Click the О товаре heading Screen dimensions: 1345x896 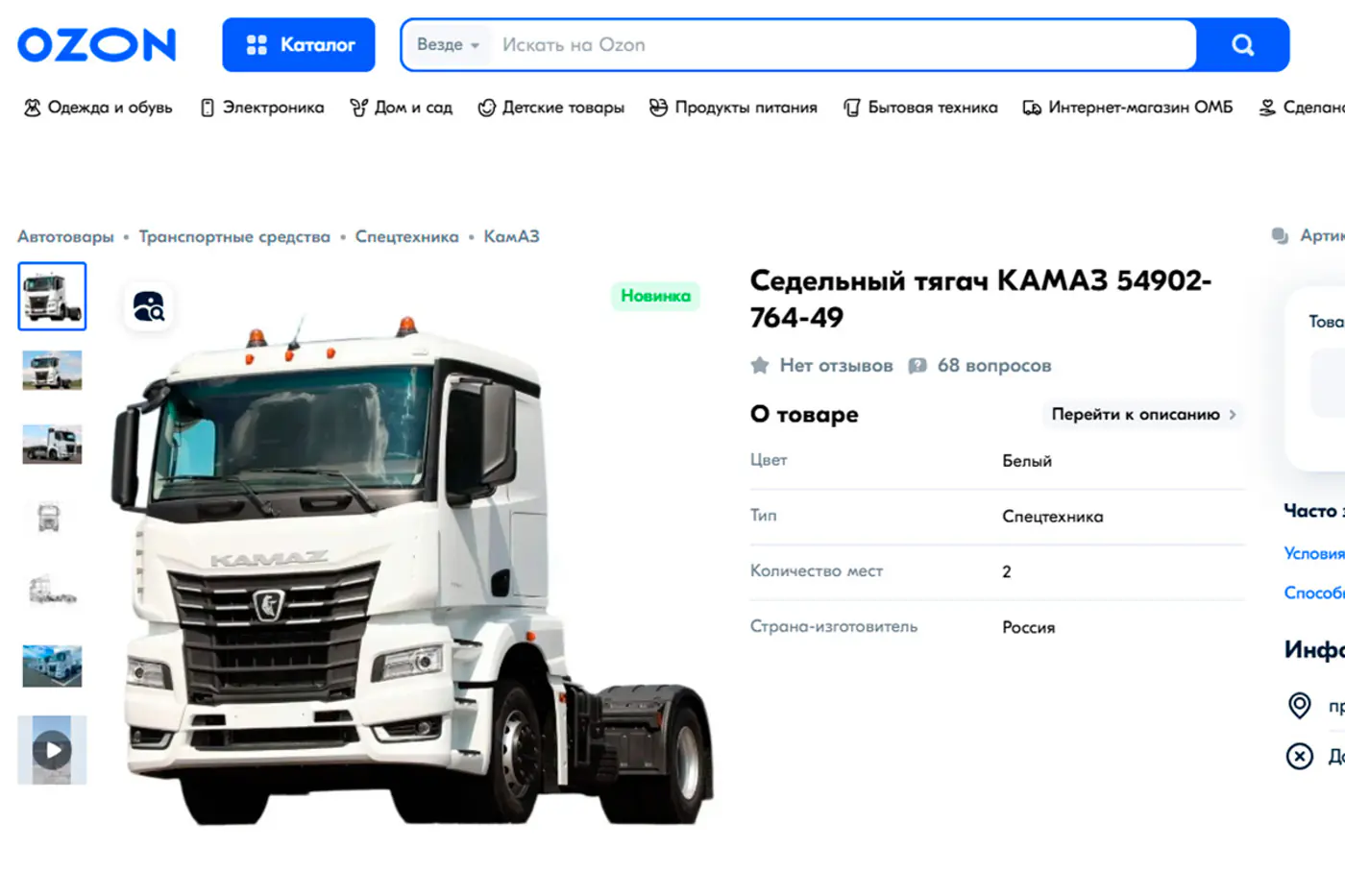click(x=804, y=415)
